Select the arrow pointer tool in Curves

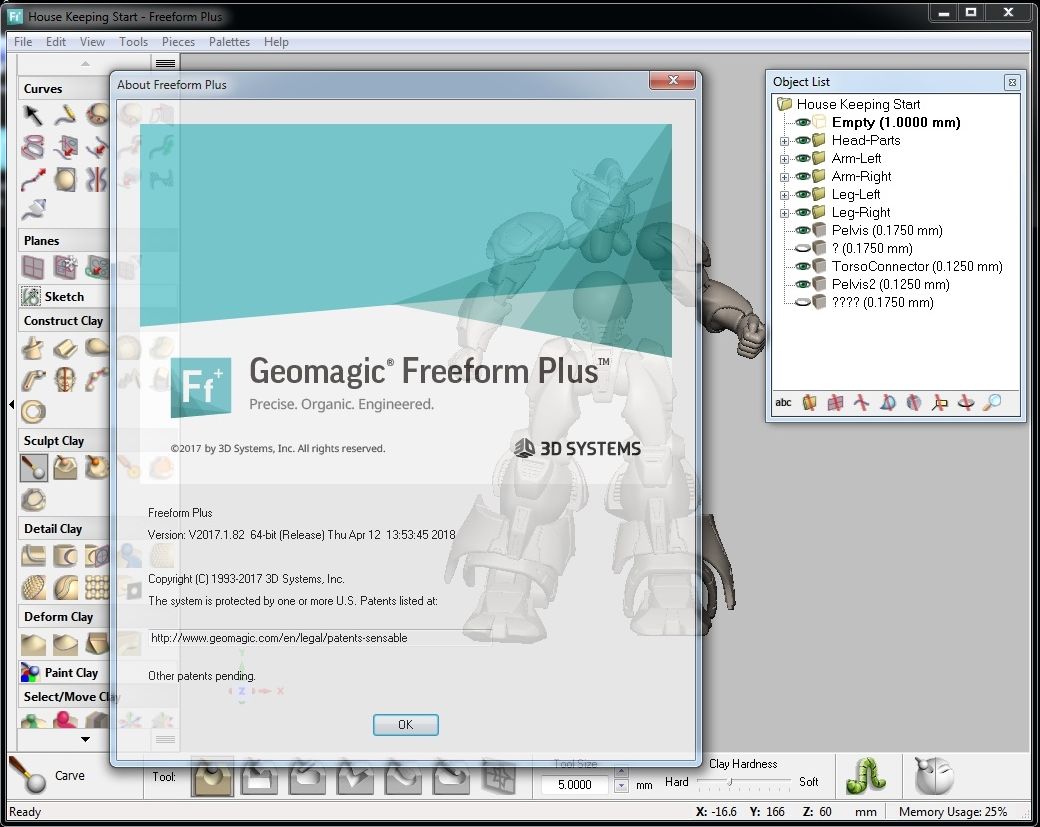click(x=32, y=115)
